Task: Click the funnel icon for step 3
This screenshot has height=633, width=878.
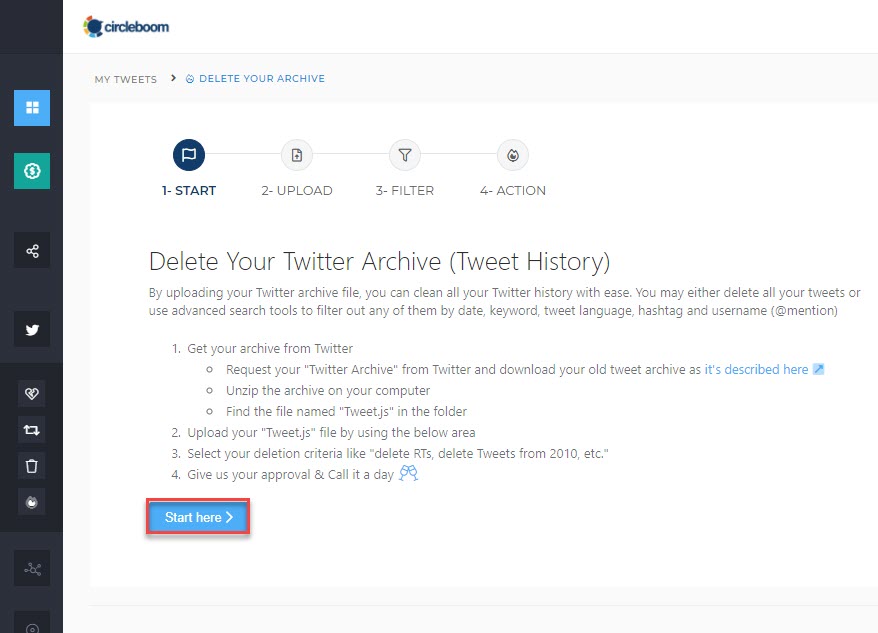Action: 405,155
